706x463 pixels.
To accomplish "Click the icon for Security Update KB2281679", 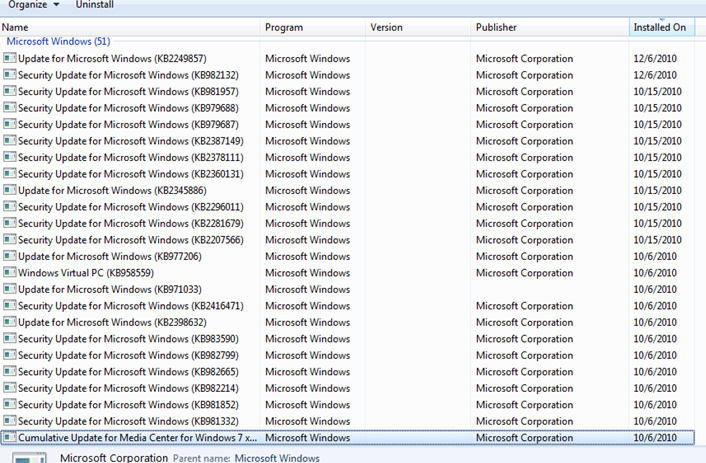I will tap(9, 223).
